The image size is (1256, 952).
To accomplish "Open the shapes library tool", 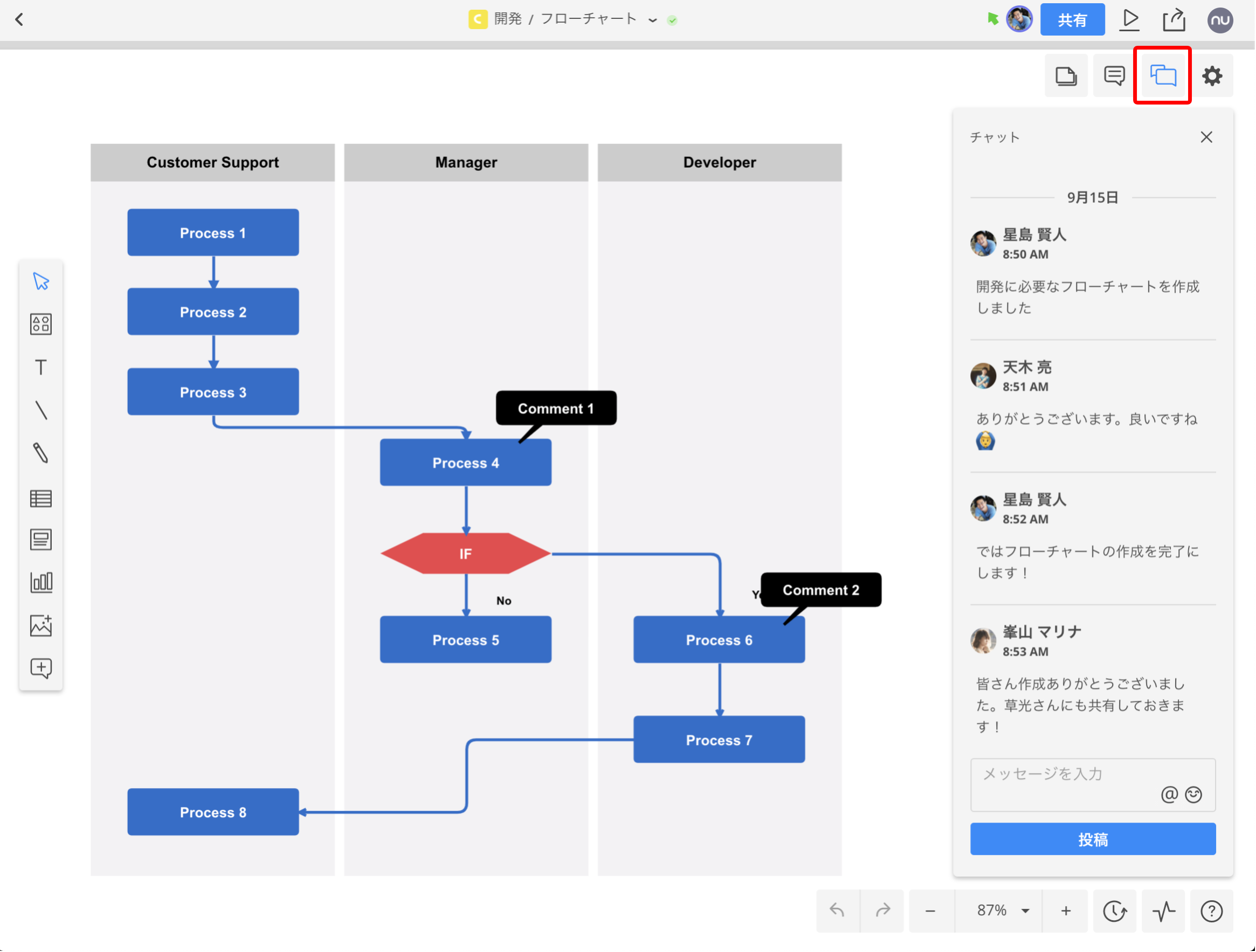I will tap(41, 324).
